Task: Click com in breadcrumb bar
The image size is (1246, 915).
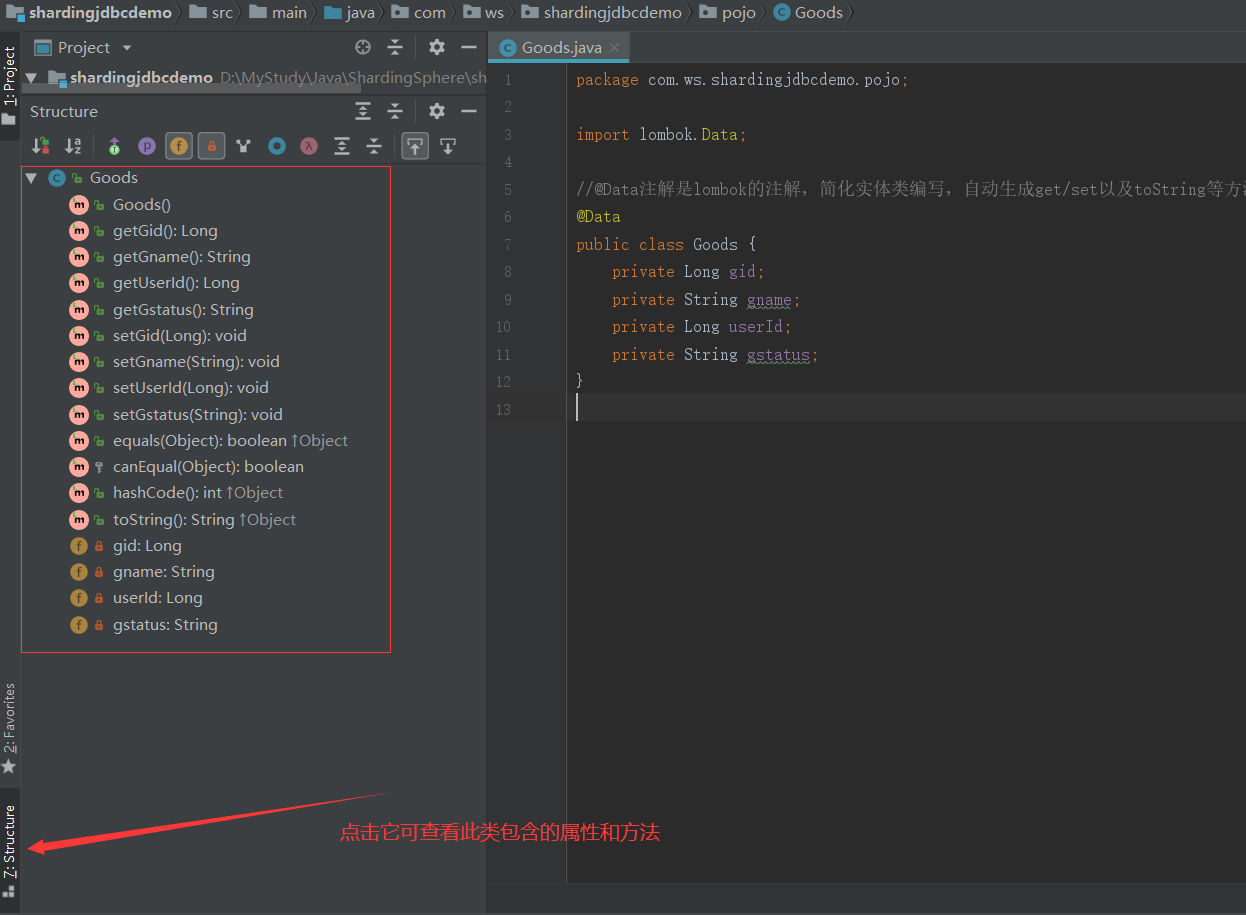Action: 418,13
